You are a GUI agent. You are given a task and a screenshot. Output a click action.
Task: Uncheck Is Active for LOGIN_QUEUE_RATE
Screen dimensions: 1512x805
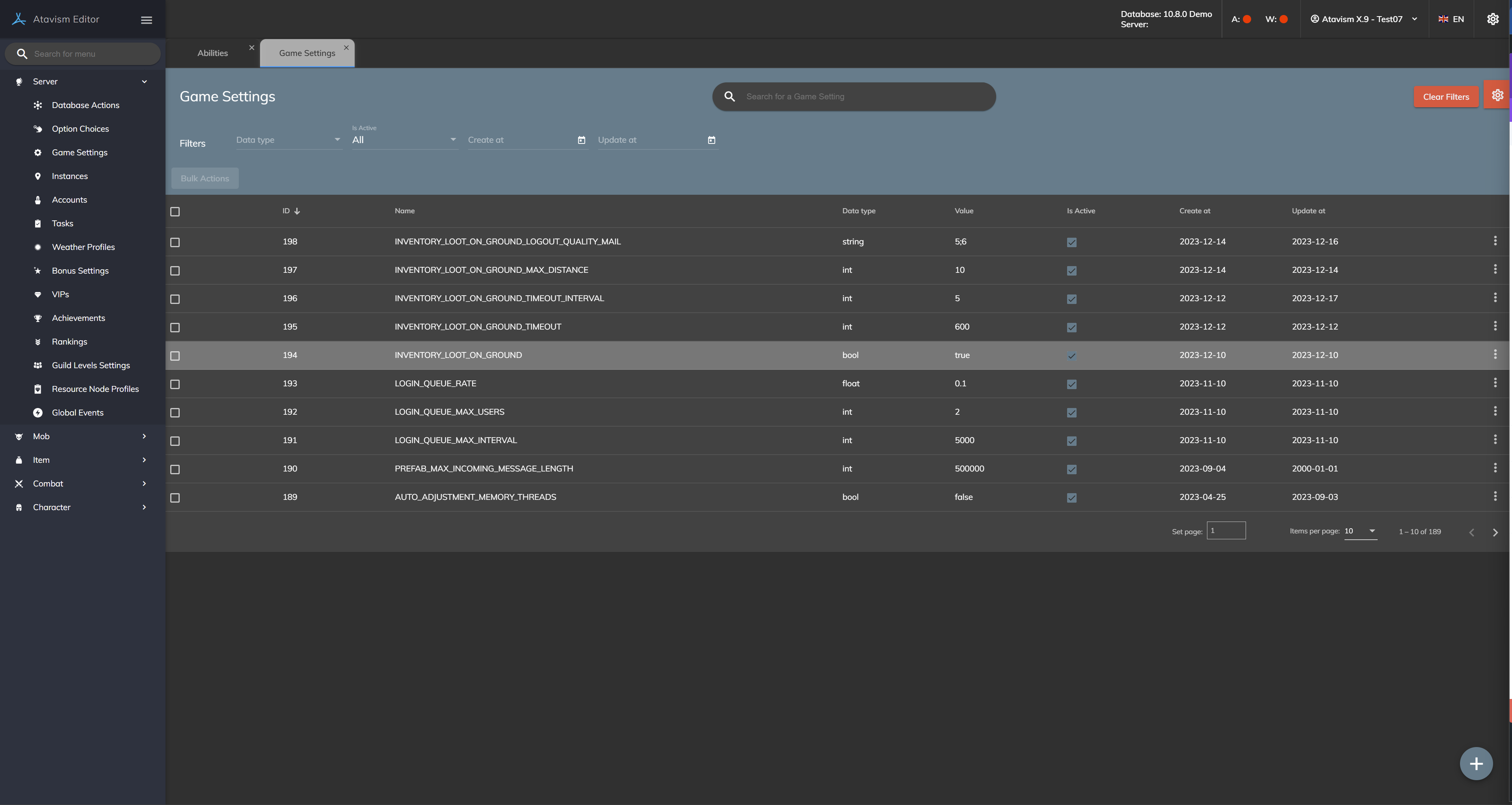coord(1071,384)
